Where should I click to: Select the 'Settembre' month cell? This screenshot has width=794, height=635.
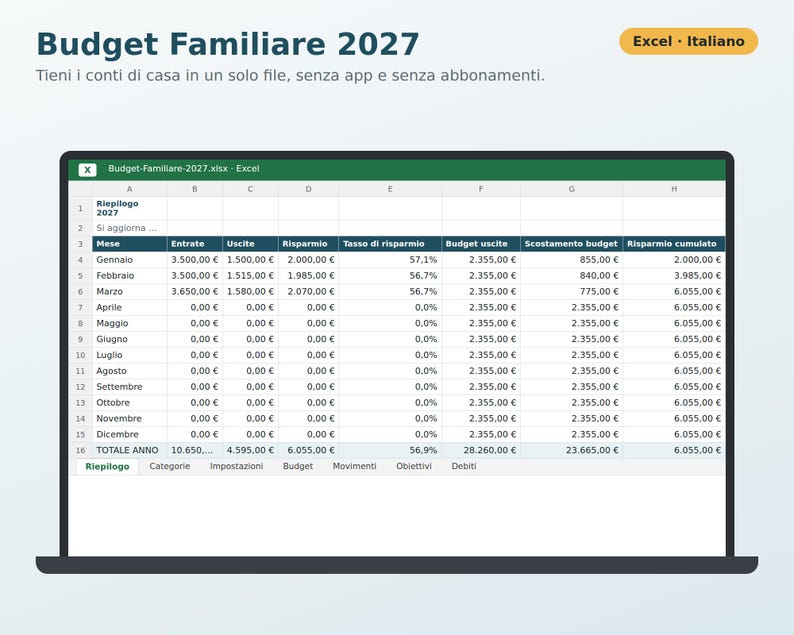[130, 387]
